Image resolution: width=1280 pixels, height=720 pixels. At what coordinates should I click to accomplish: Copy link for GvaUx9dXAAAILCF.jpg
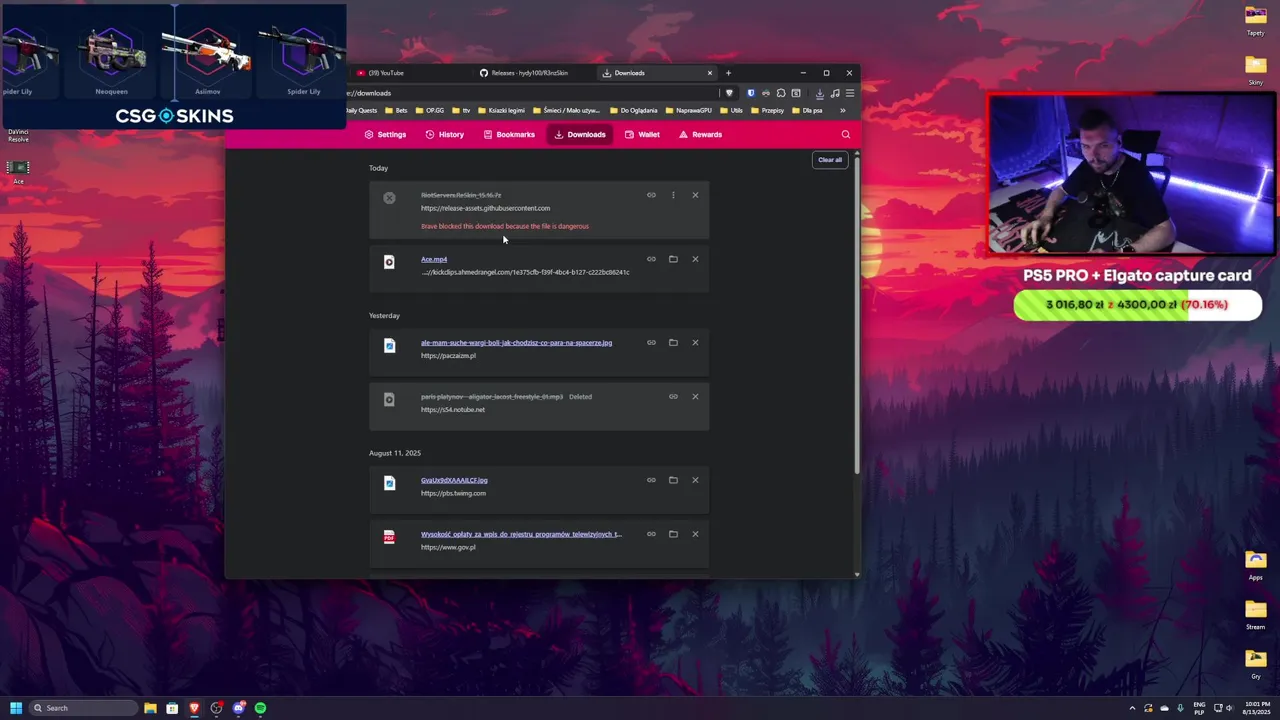[651, 480]
